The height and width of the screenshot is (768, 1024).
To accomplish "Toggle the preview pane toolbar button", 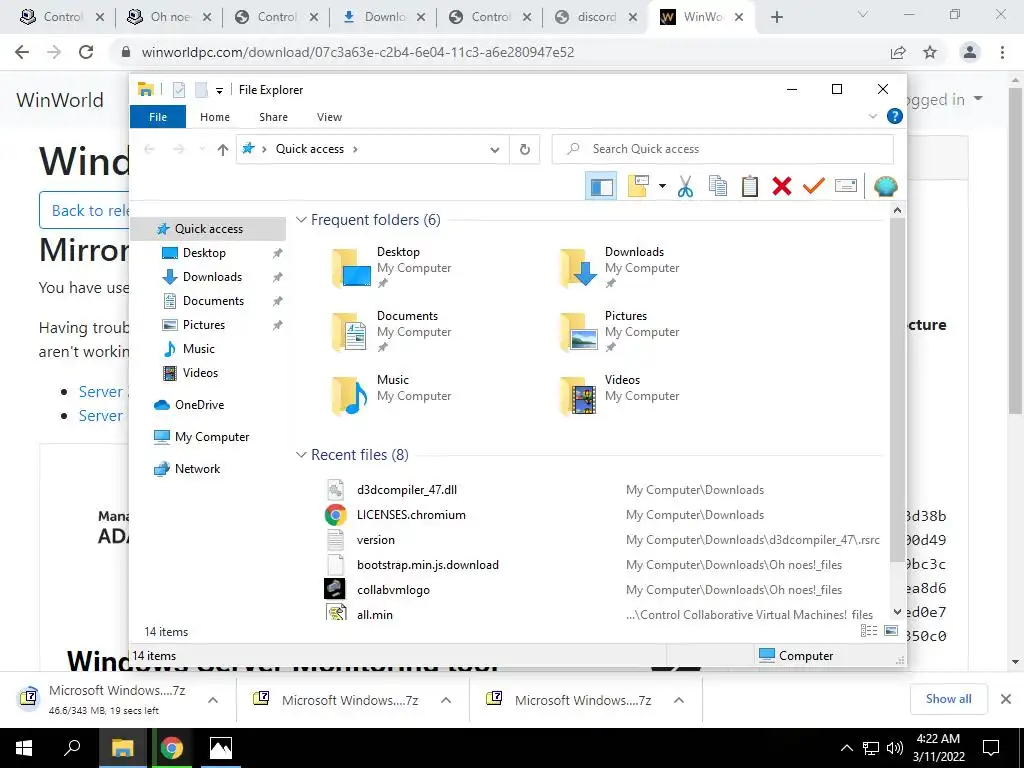I will click(x=601, y=187).
